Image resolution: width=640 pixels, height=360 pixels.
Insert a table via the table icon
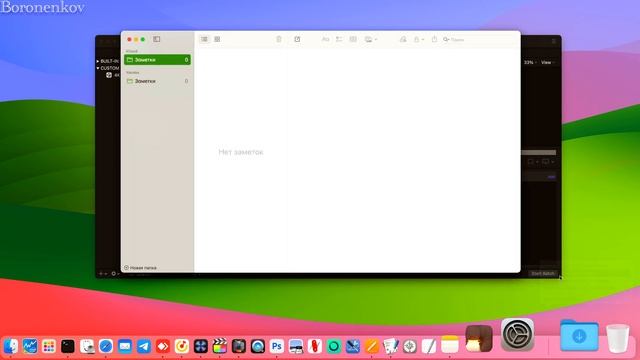(353, 39)
